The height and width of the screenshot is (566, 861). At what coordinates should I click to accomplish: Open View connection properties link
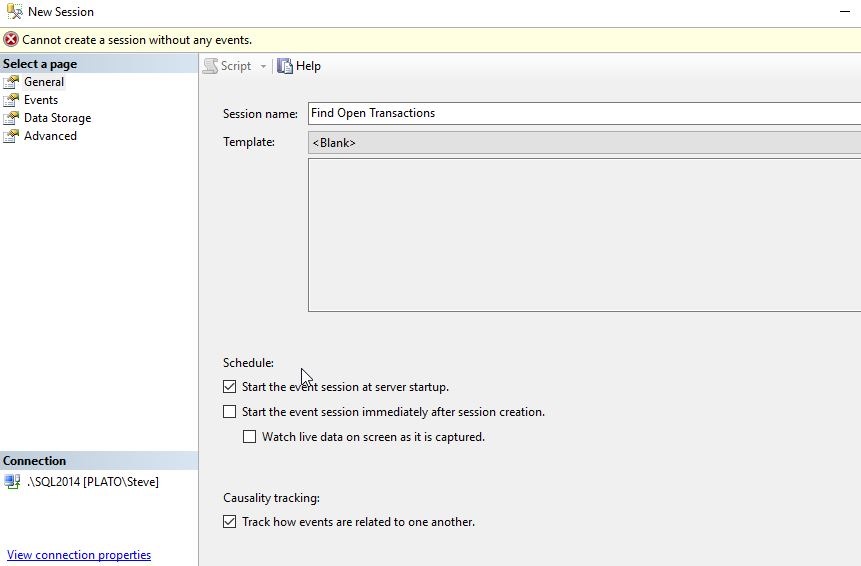click(79, 555)
